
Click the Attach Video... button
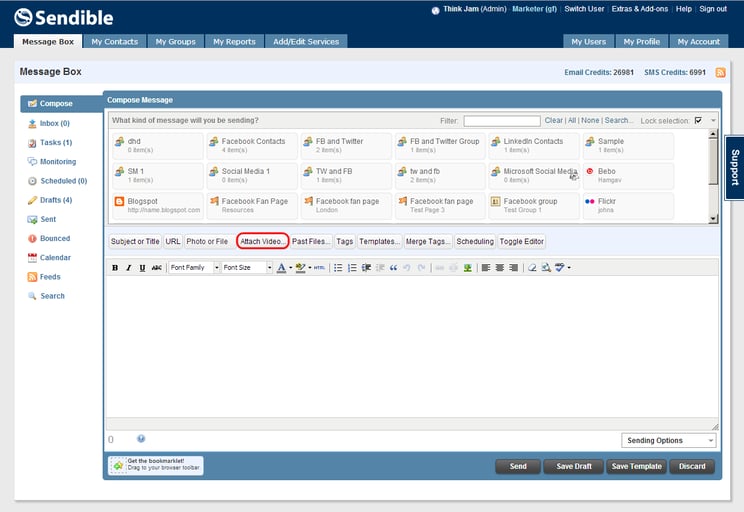point(262,242)
